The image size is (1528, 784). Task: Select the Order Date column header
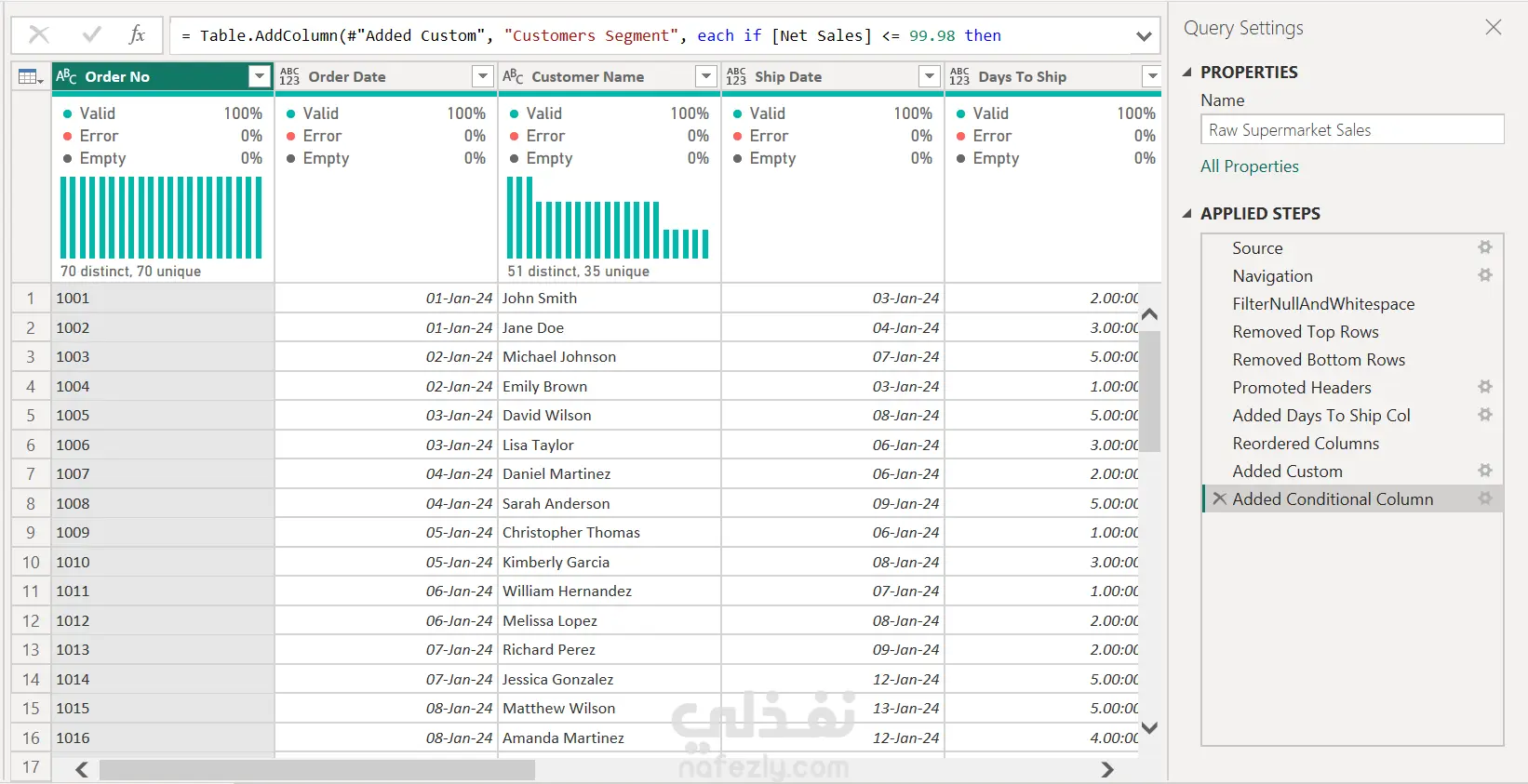[386, 76]
